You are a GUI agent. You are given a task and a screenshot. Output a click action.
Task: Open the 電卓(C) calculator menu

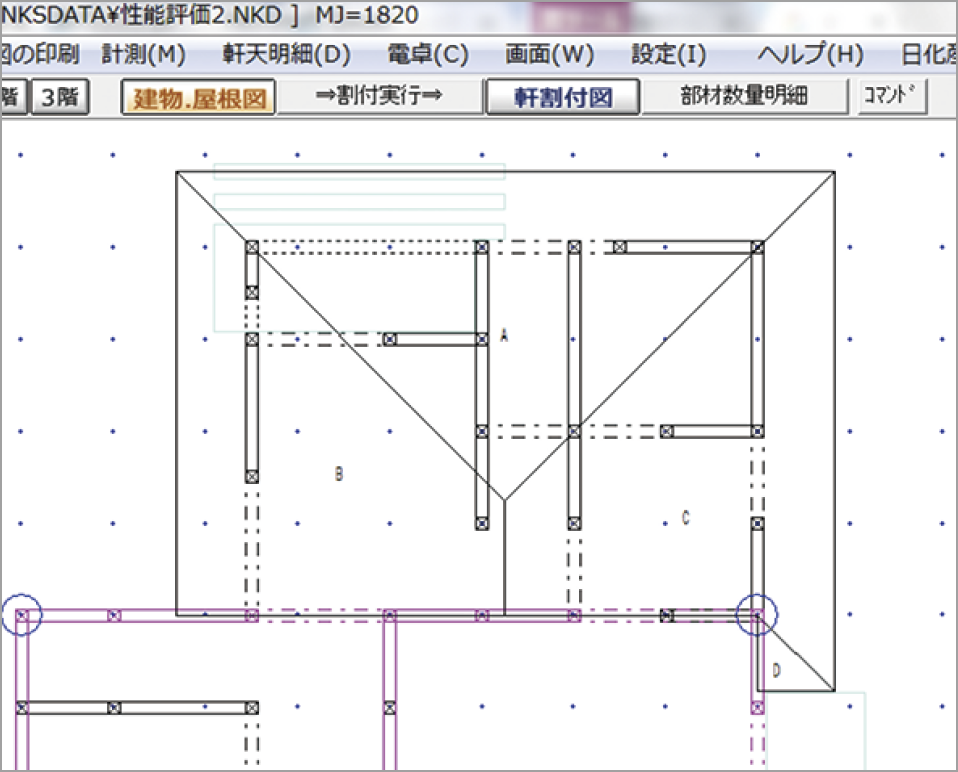click(x=428, y=54)
